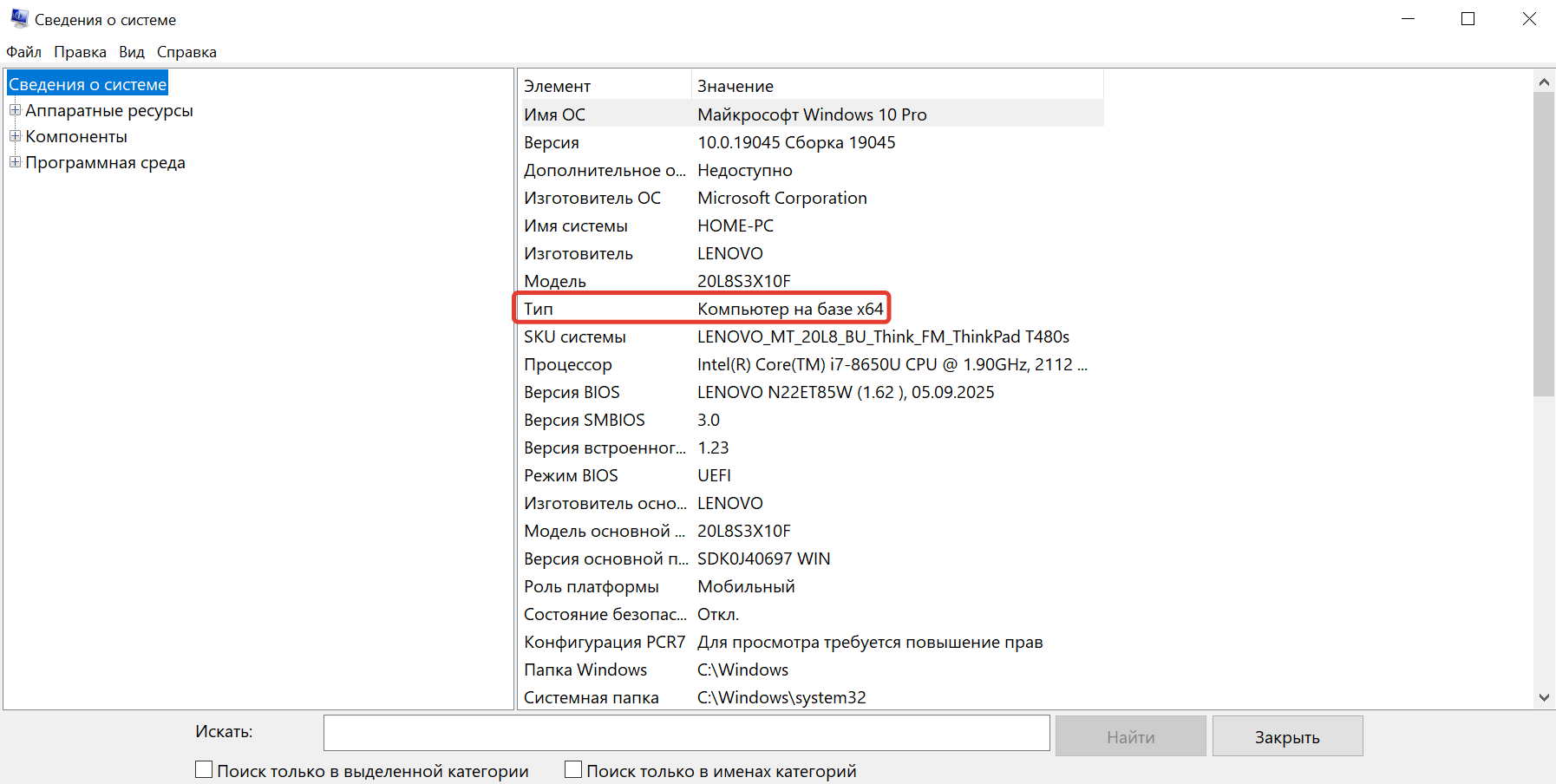Enable Поиск только в выделенной категории checkbox
Screen dimensions: 1556x784
(x=204, y=769)
